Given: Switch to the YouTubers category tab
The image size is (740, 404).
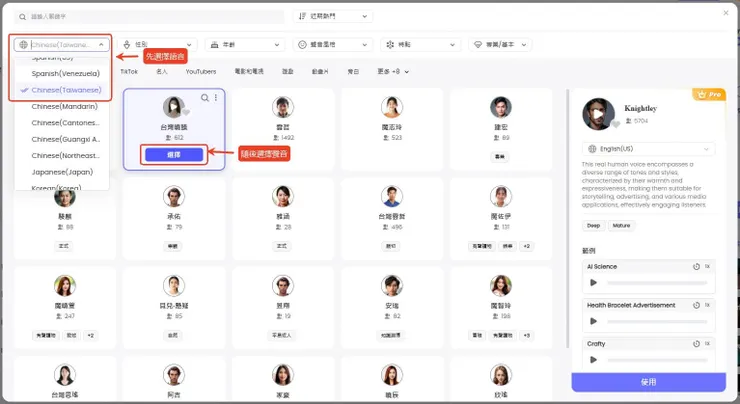Looking at the screenshot, I should tap(201, 72).
